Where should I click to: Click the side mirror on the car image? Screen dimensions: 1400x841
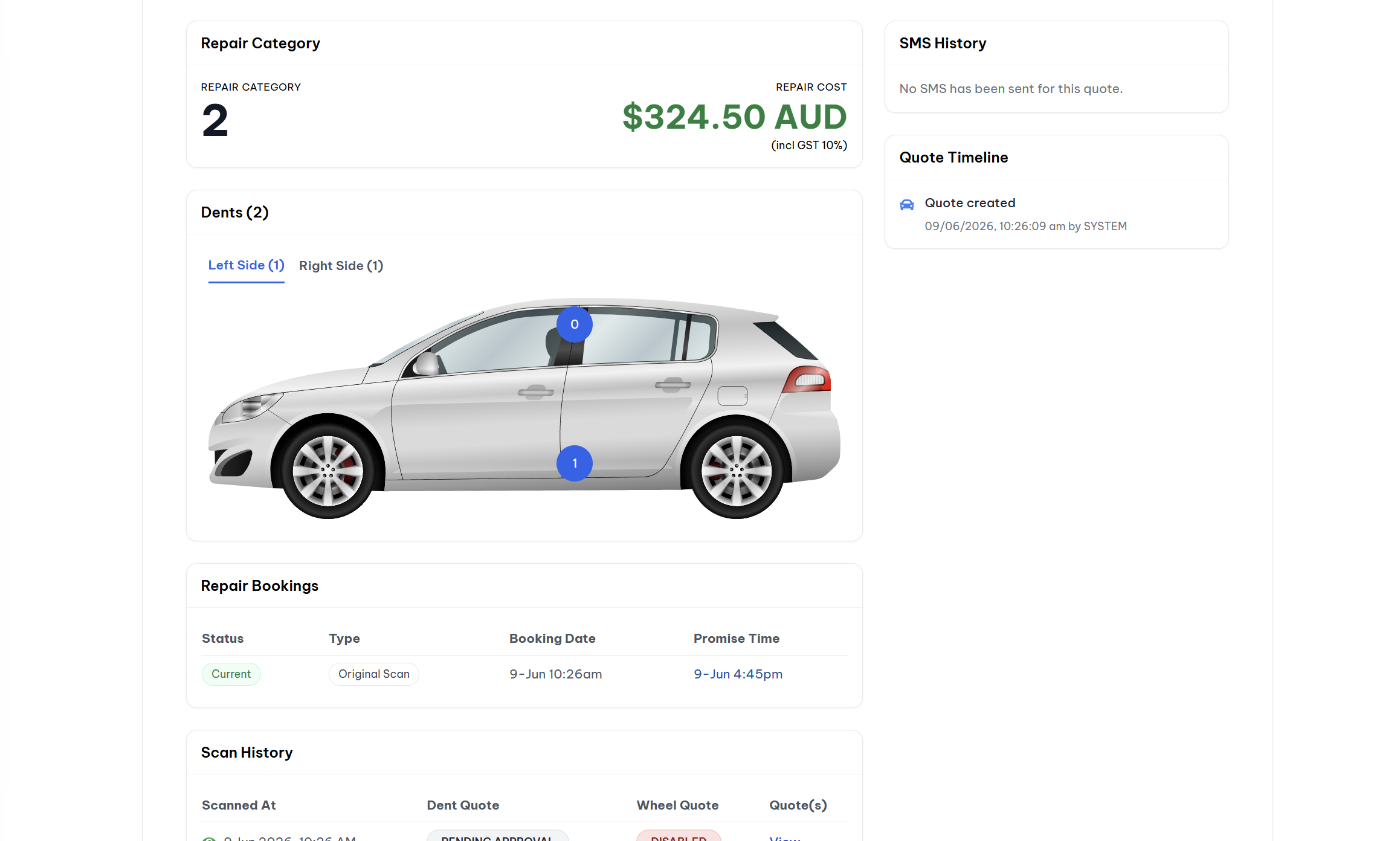point(425,364)
